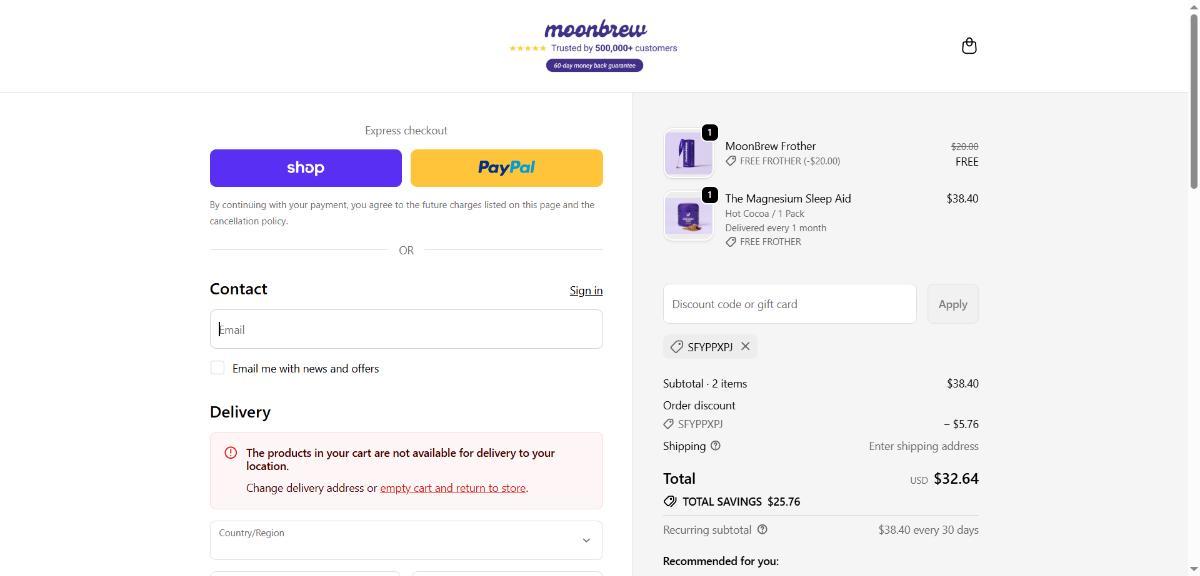
Task: Pay with Shop express checkout
Action: pos(305,168)
